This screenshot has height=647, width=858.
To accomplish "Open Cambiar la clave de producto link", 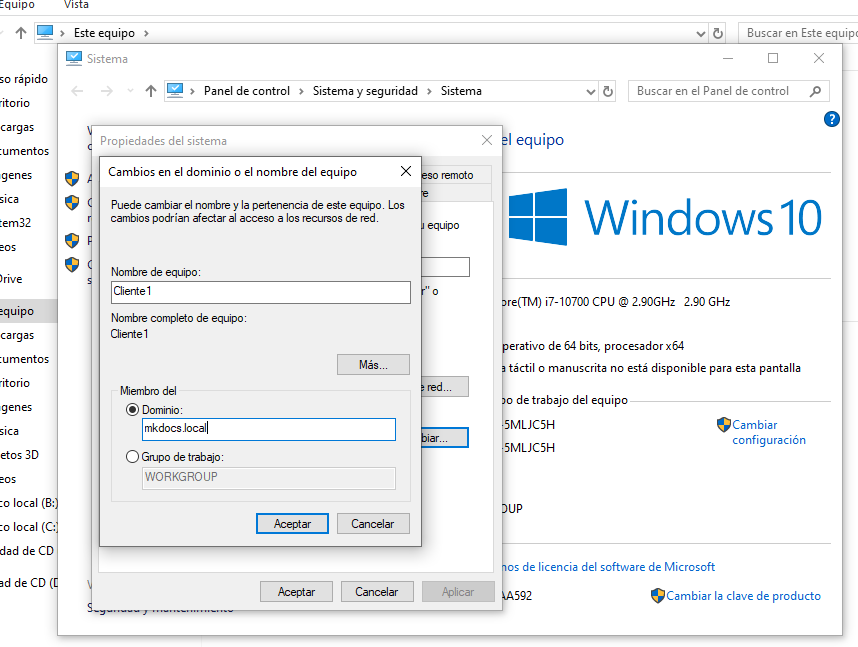I will pos(743,596).
